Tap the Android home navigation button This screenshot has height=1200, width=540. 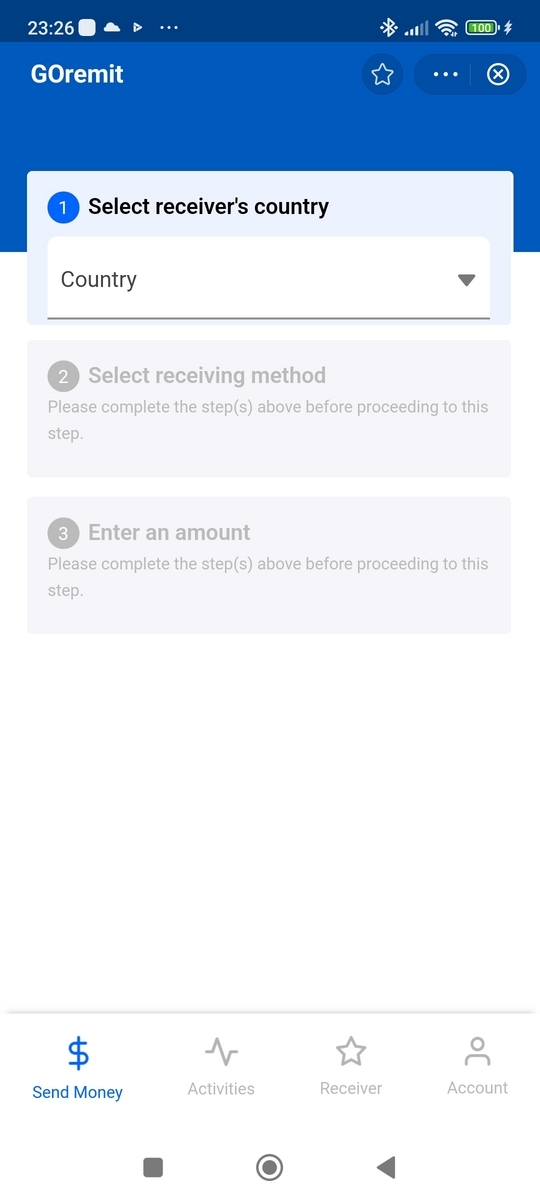pyautogui.click(x=269, y=1167)
